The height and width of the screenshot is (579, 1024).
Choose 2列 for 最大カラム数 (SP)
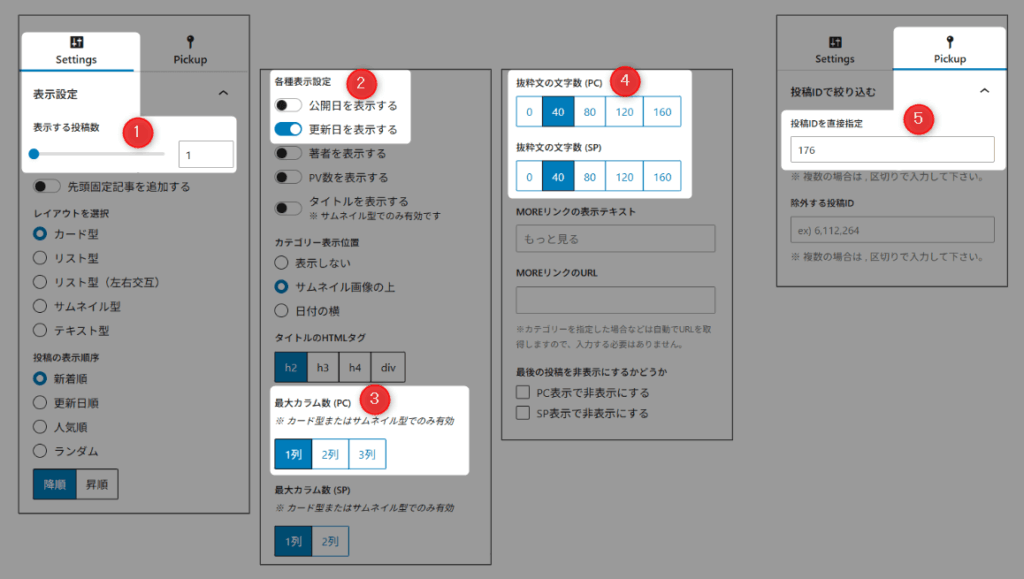click(330, 541)
